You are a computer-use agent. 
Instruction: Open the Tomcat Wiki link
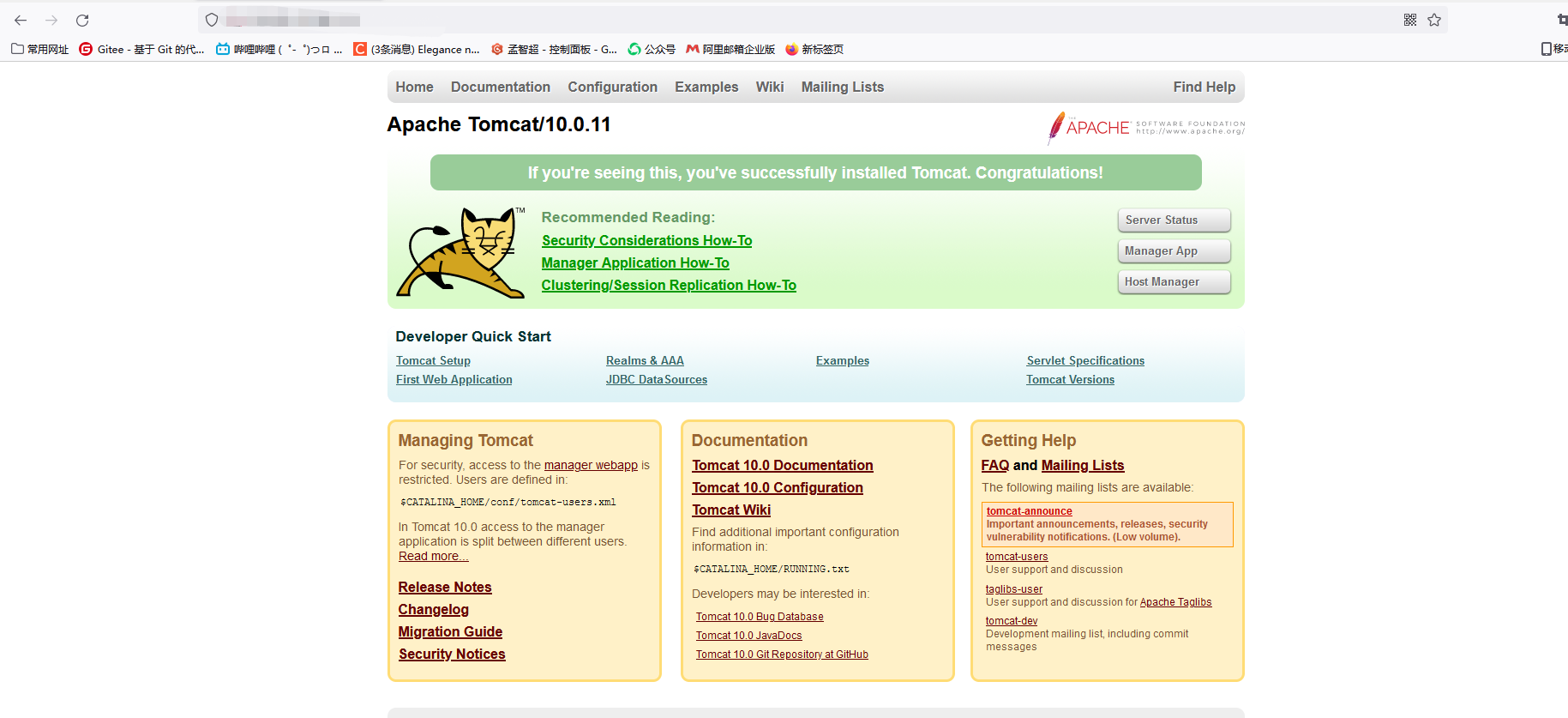point(731,510)
